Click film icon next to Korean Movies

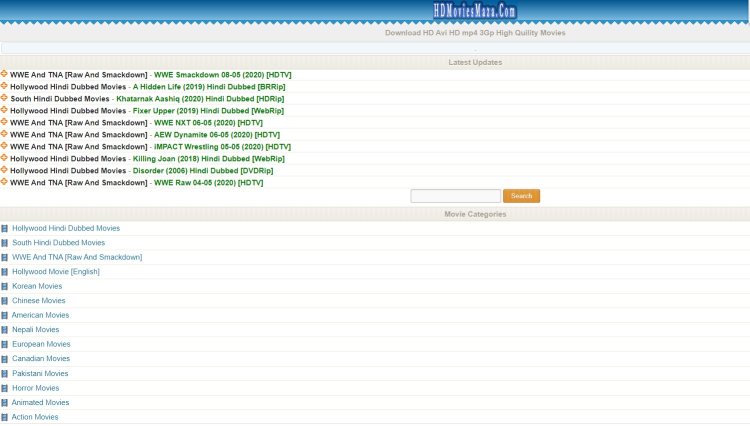[x=4, y=286]
